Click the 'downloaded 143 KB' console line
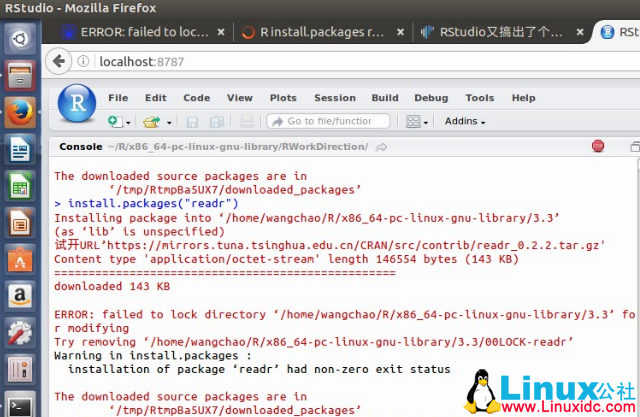640x417 pixels. pos(112,286)
